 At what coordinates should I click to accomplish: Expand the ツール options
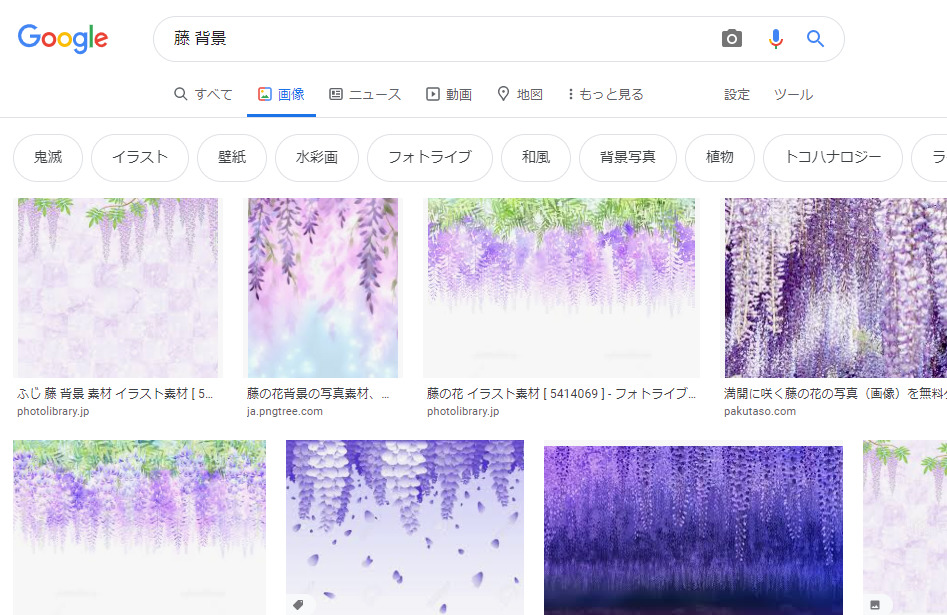tap(793, 94)
